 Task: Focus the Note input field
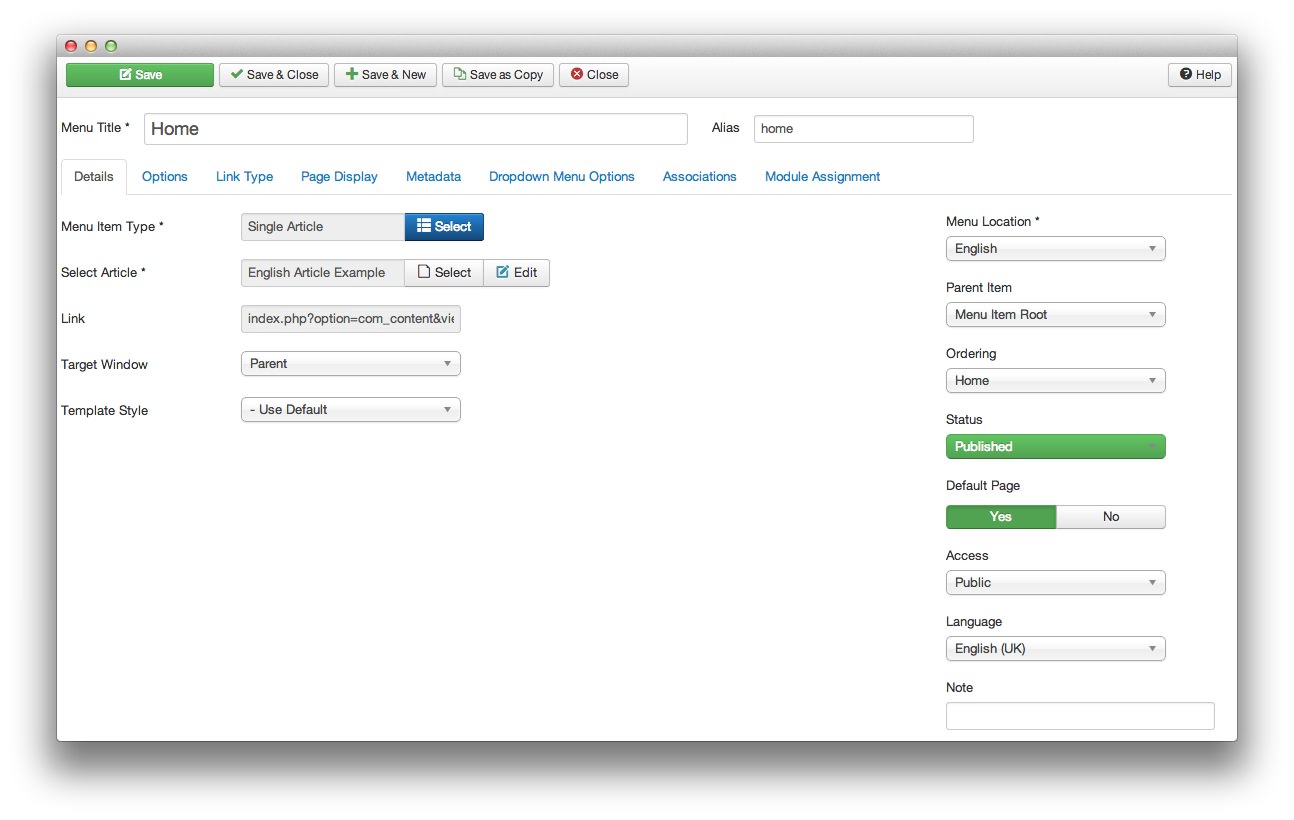1079,716
